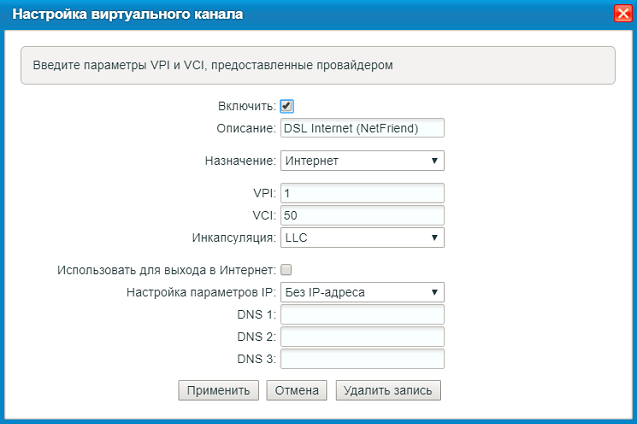This screenshot has width=637, height=424.
Task: Click the Описание text field
Action: [x=362, y=128]
